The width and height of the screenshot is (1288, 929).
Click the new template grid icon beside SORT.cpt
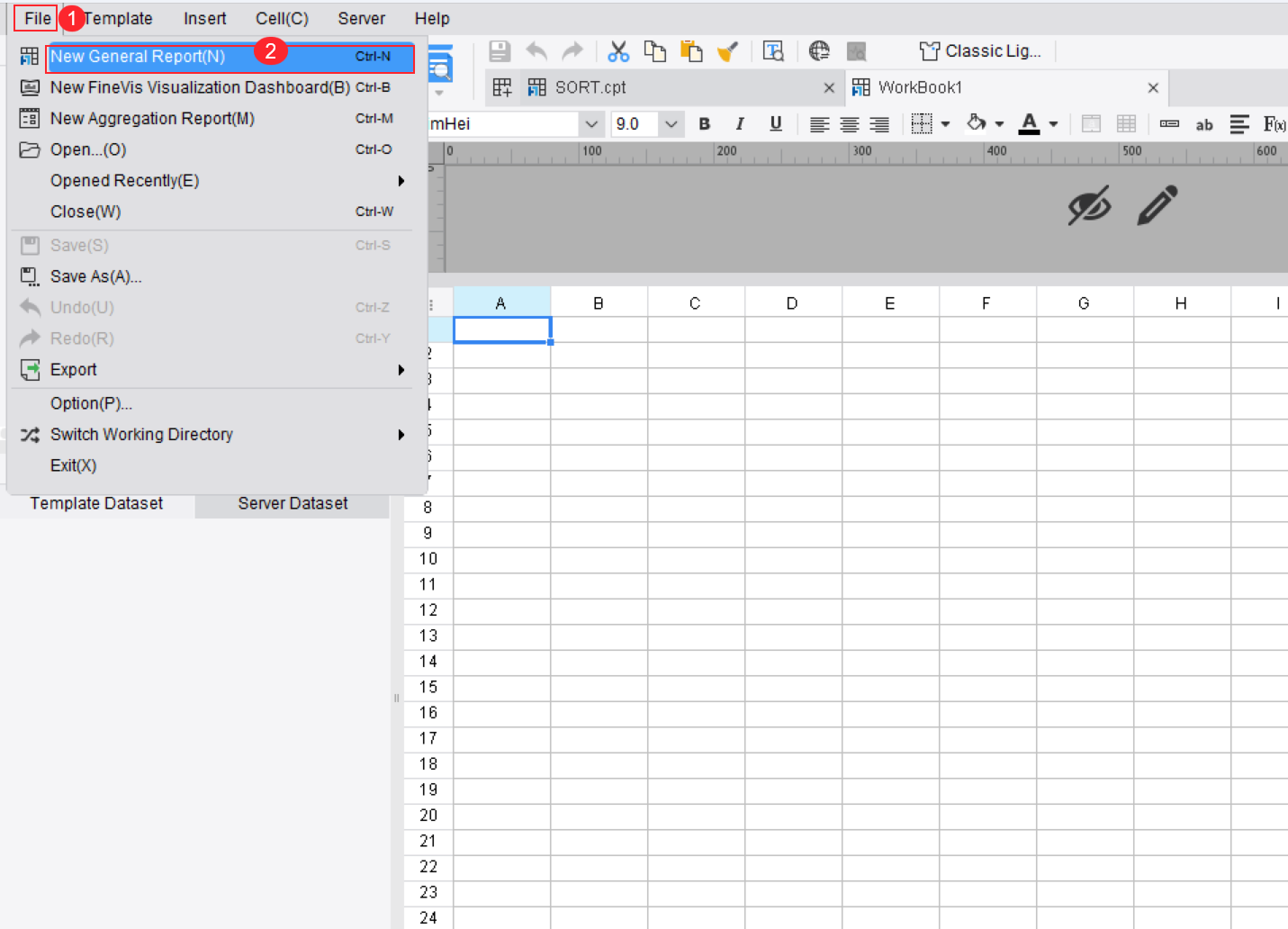pyautogui.click(x=502, y=87)
